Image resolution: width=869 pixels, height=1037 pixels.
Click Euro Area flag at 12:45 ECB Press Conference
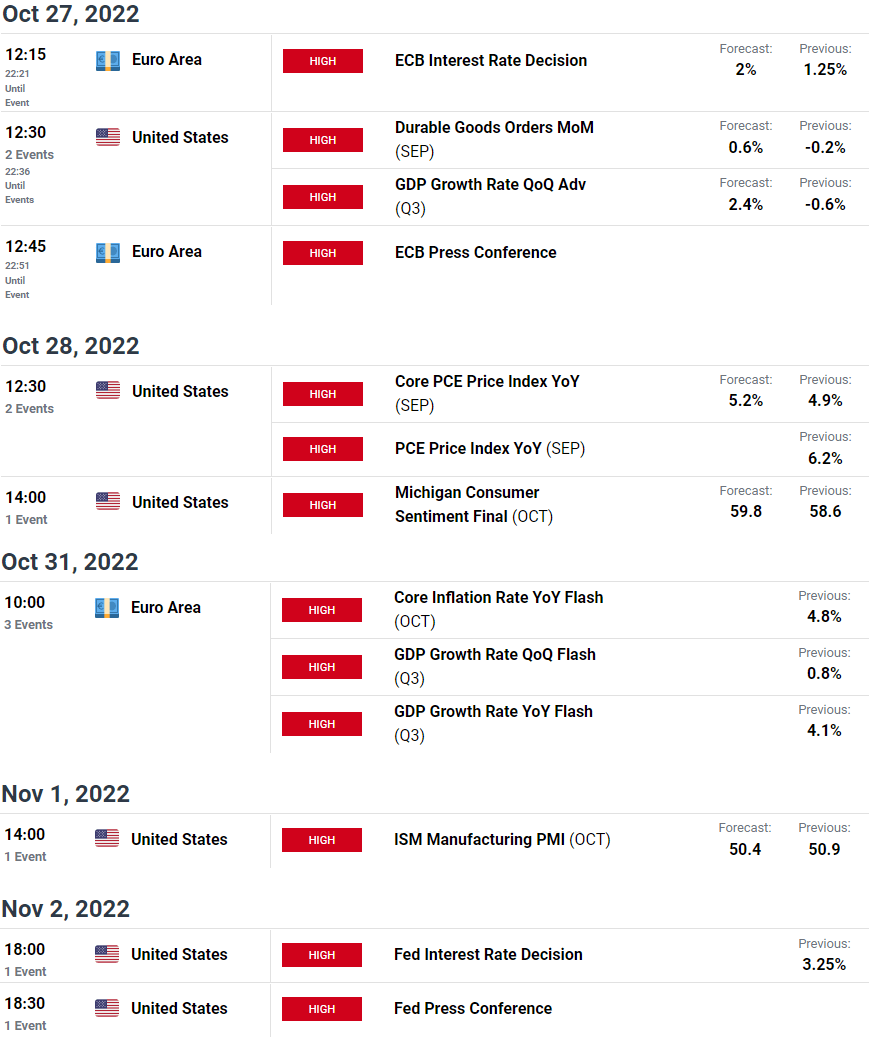click(x=108, y=253)
